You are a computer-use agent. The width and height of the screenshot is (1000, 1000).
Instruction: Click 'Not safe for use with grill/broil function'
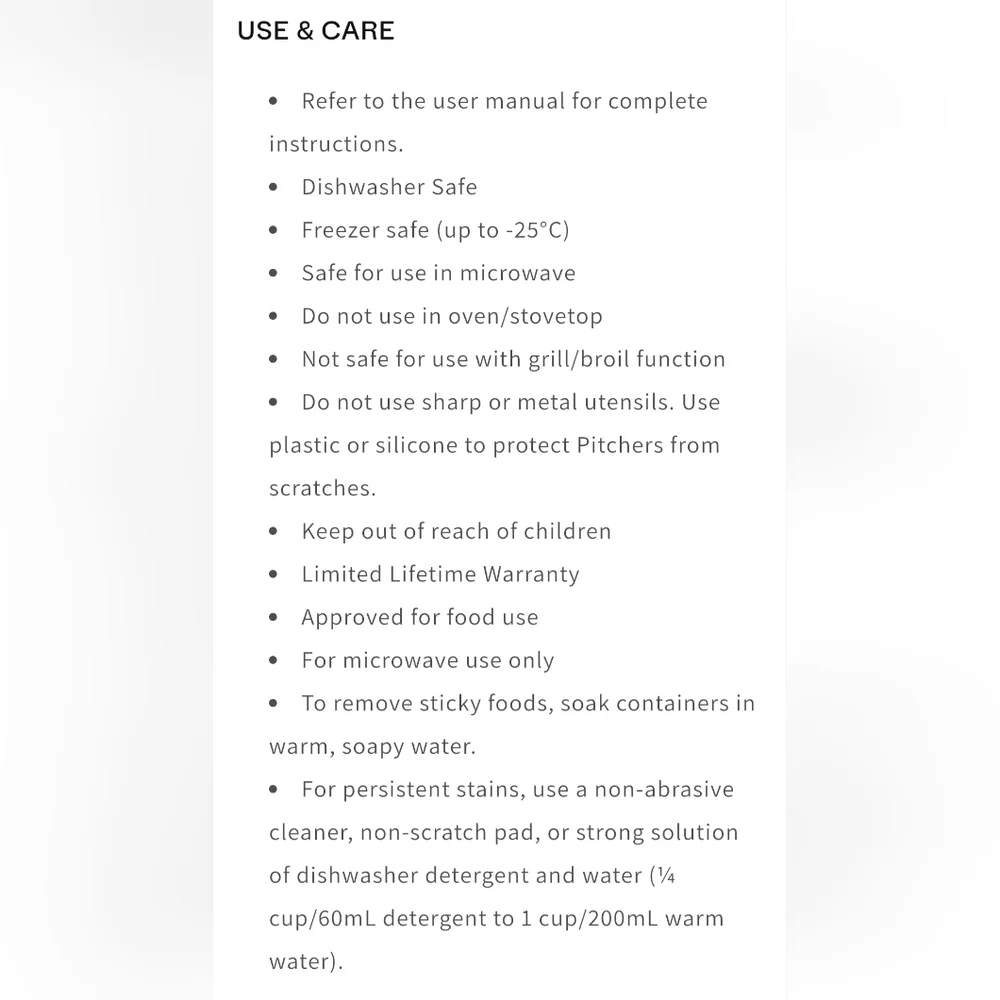(x=513, y=359)
